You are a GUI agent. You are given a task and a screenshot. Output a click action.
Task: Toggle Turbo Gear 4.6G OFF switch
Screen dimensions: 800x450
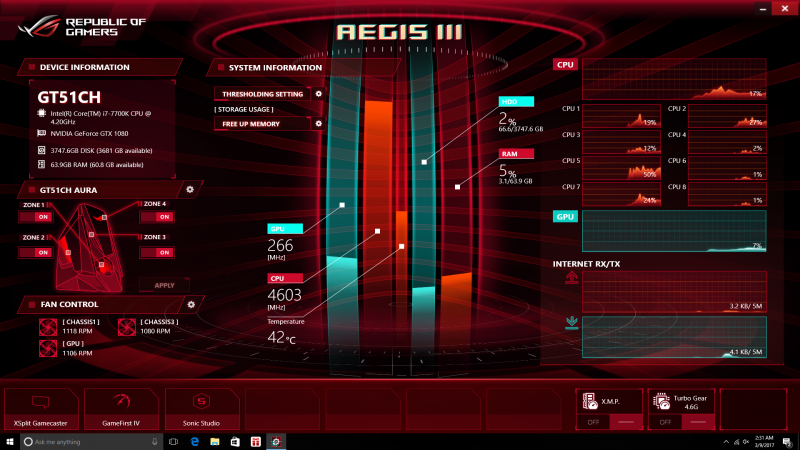tap(681, 422)
